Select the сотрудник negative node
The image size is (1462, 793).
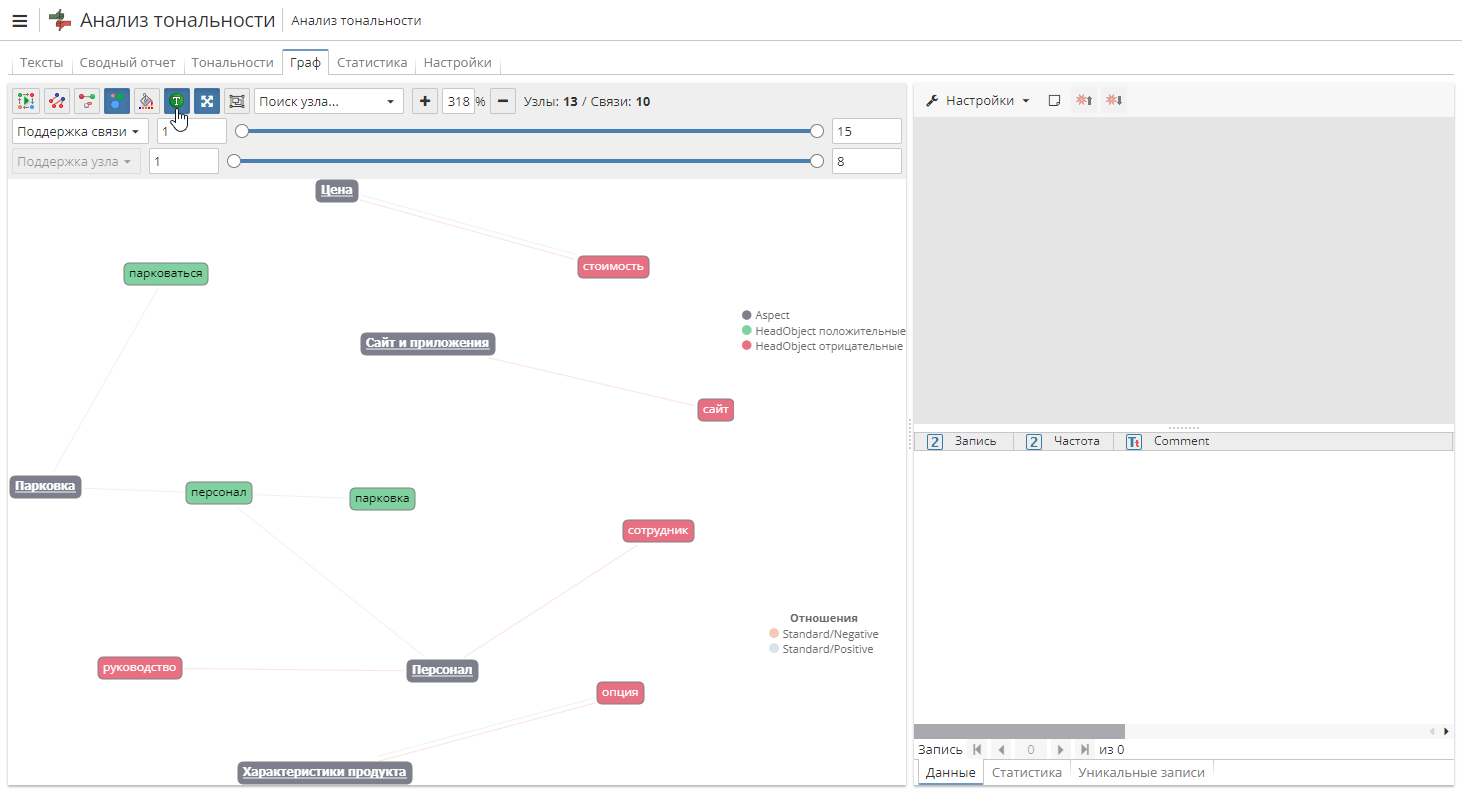pyautogui.click(x=658, y=530)
